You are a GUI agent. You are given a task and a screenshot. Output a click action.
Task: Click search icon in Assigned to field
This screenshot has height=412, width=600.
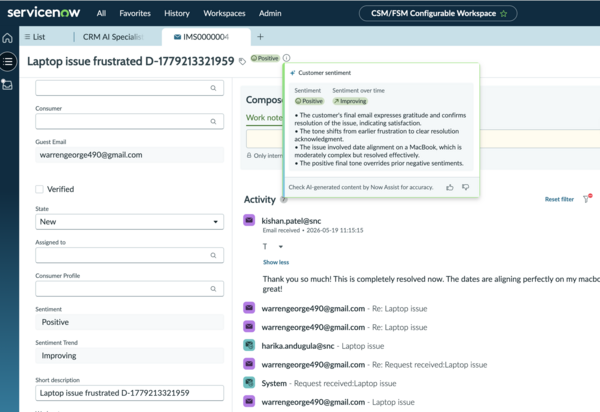point(213,255)
